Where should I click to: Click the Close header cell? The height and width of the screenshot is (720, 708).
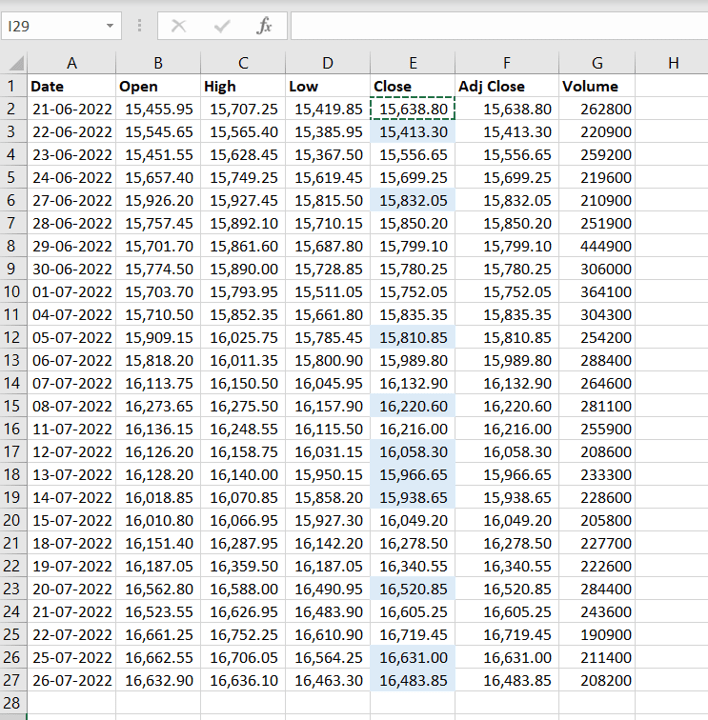click(x=413, y=86)
